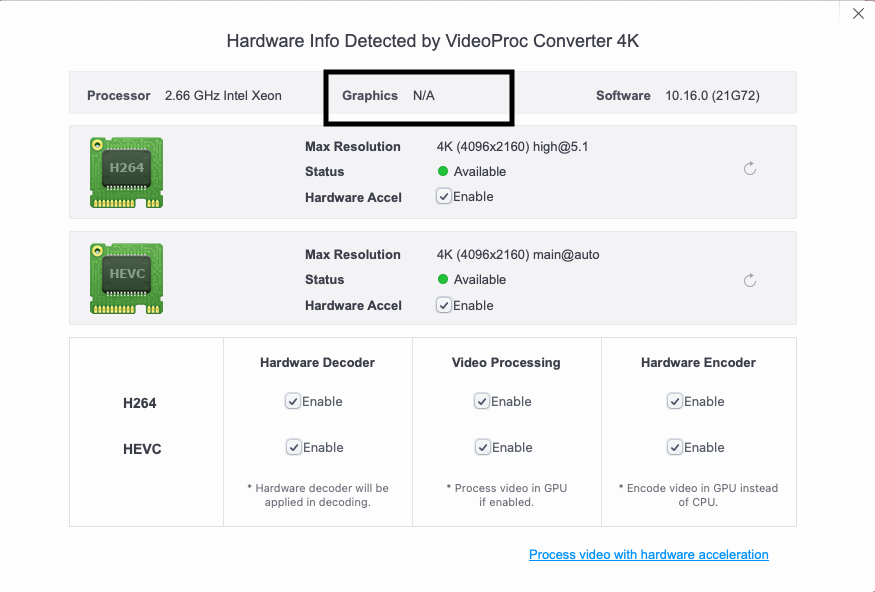Screen dimensions: 875x592
Task: Click the 'Software' label
Action: 623,95
